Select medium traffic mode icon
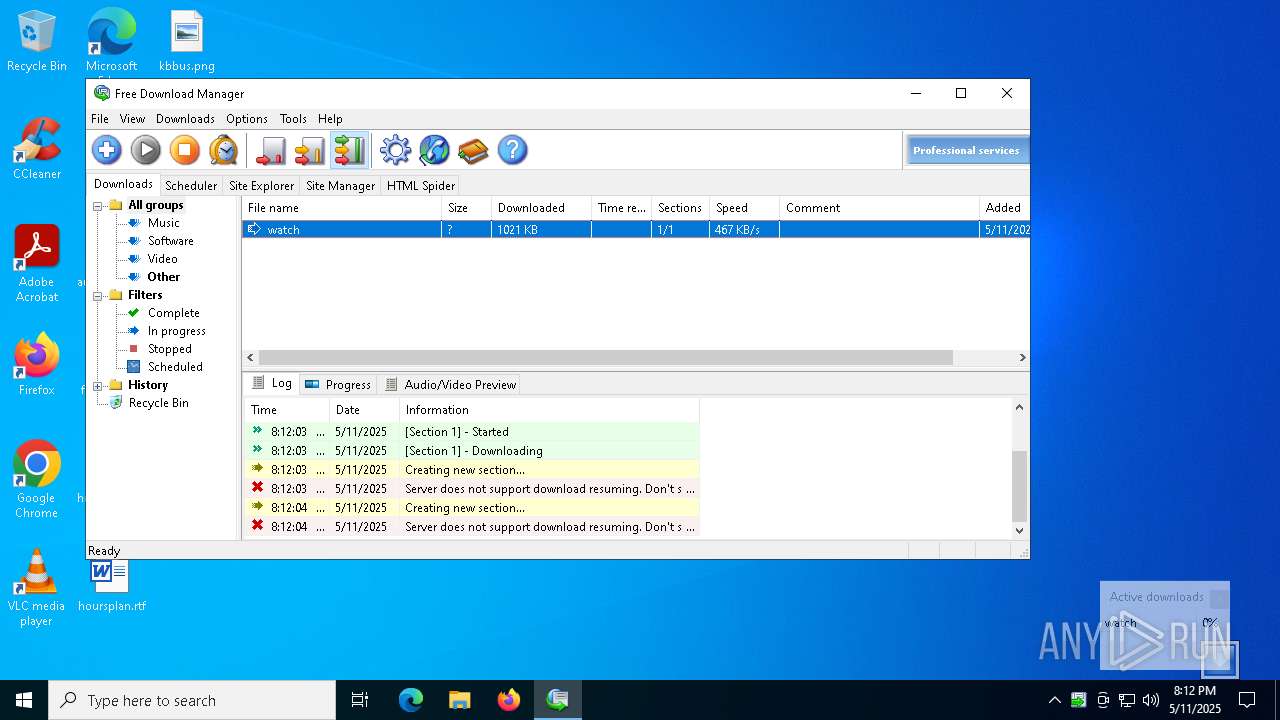This screenshot has width=1280, height=720. pos(310,150)
